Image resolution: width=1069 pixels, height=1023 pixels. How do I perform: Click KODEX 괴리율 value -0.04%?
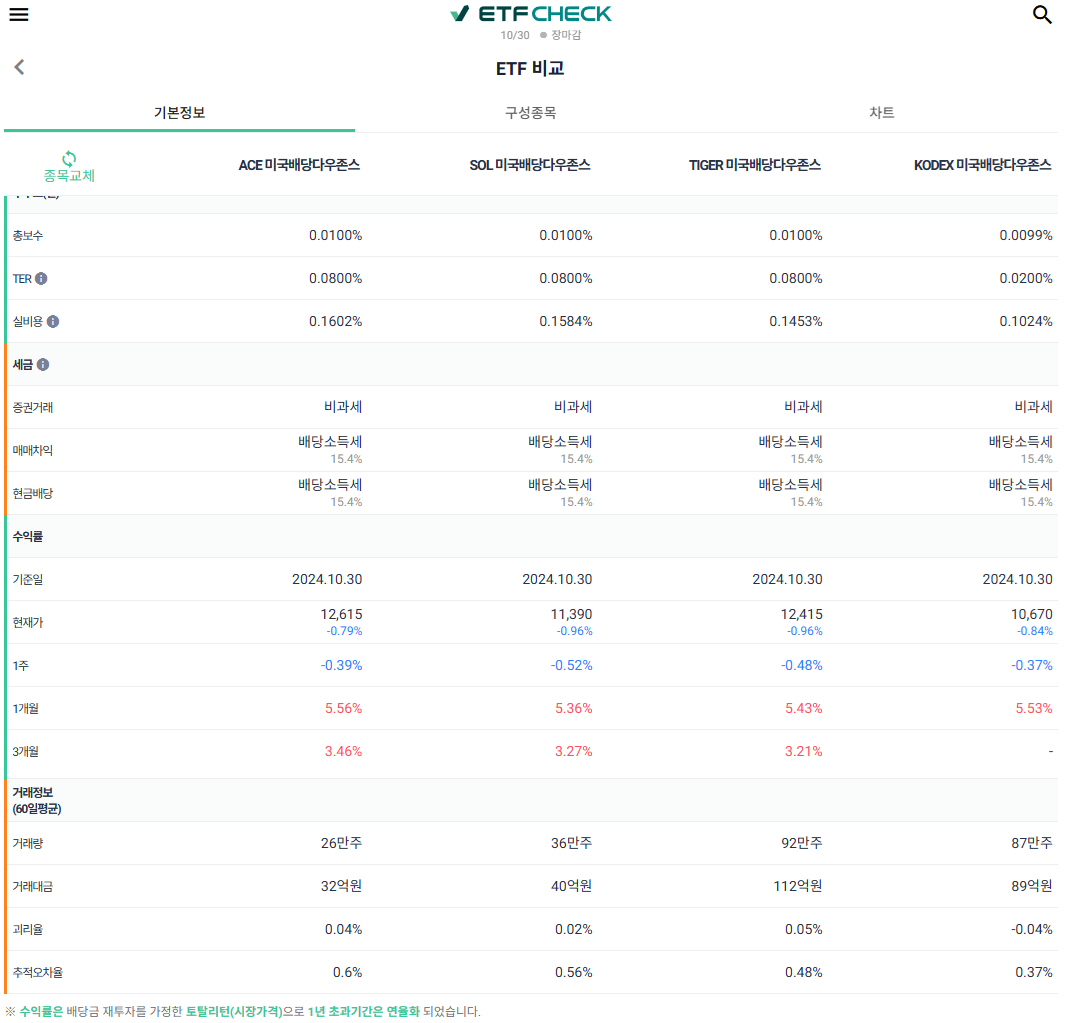(1031, 929)
